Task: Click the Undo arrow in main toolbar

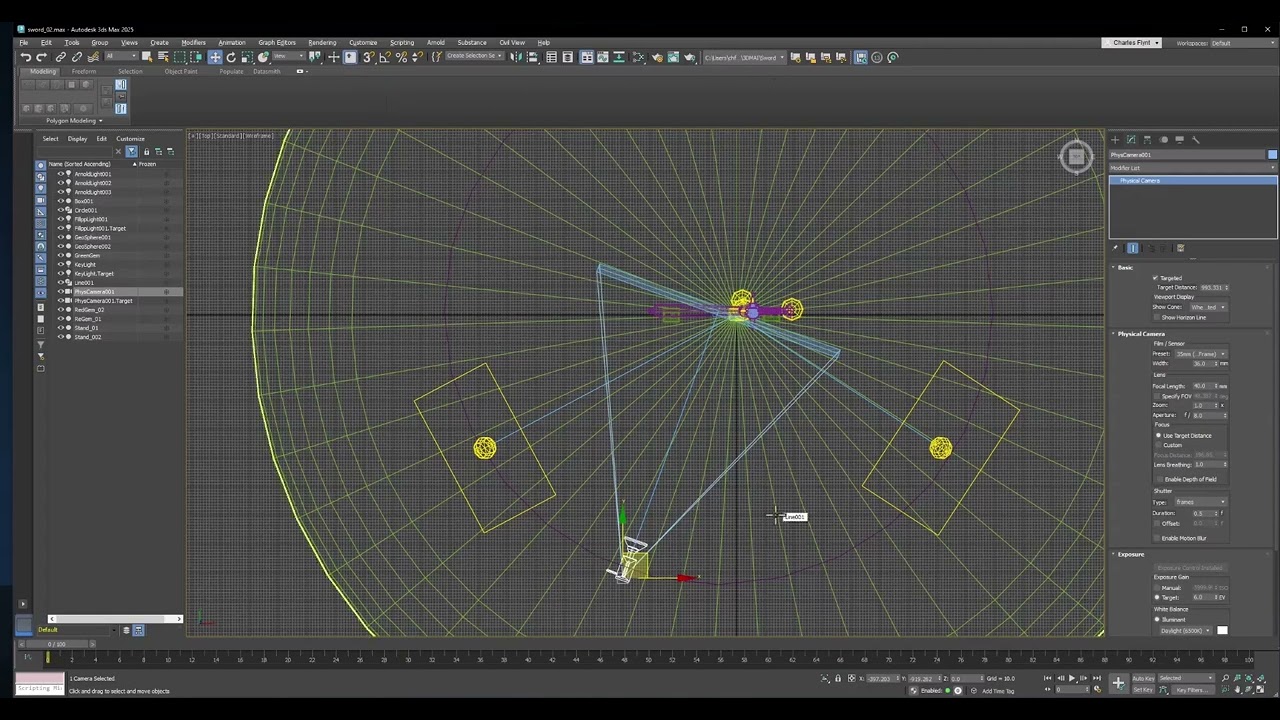Action: coord(25,57)
